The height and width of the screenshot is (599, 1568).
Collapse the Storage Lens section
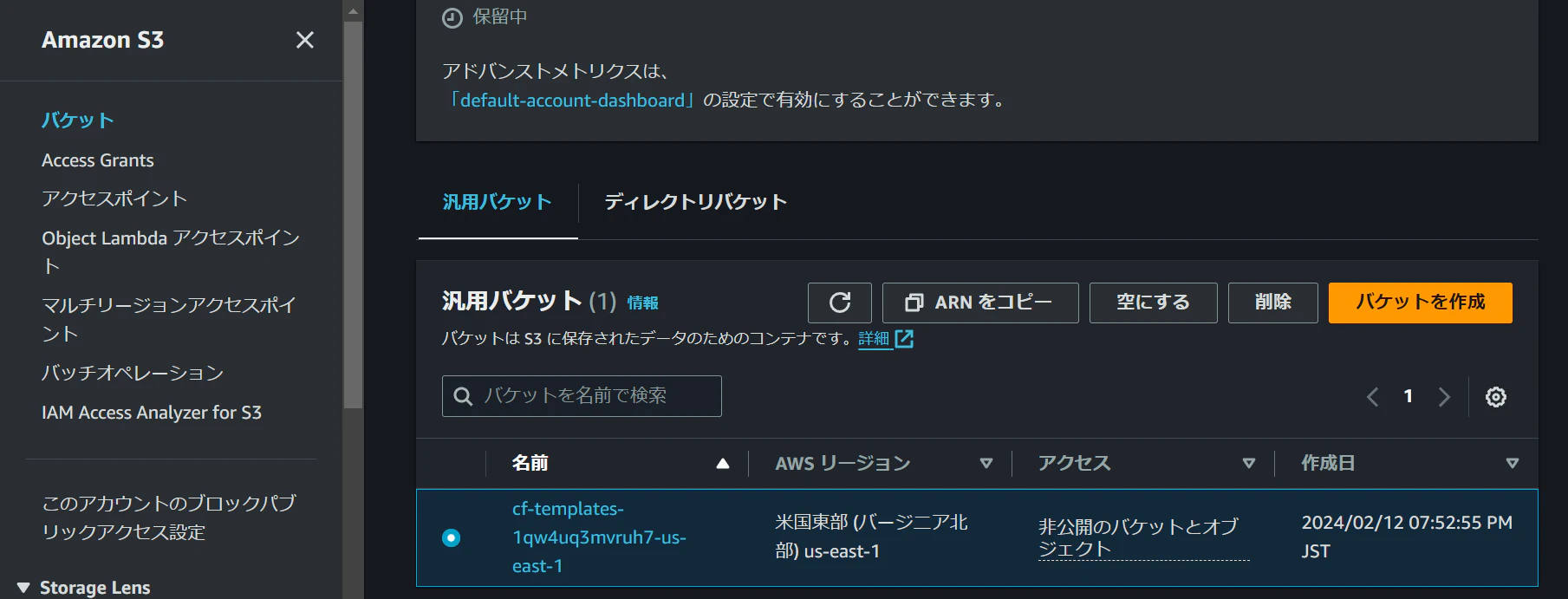pos(23,588)
